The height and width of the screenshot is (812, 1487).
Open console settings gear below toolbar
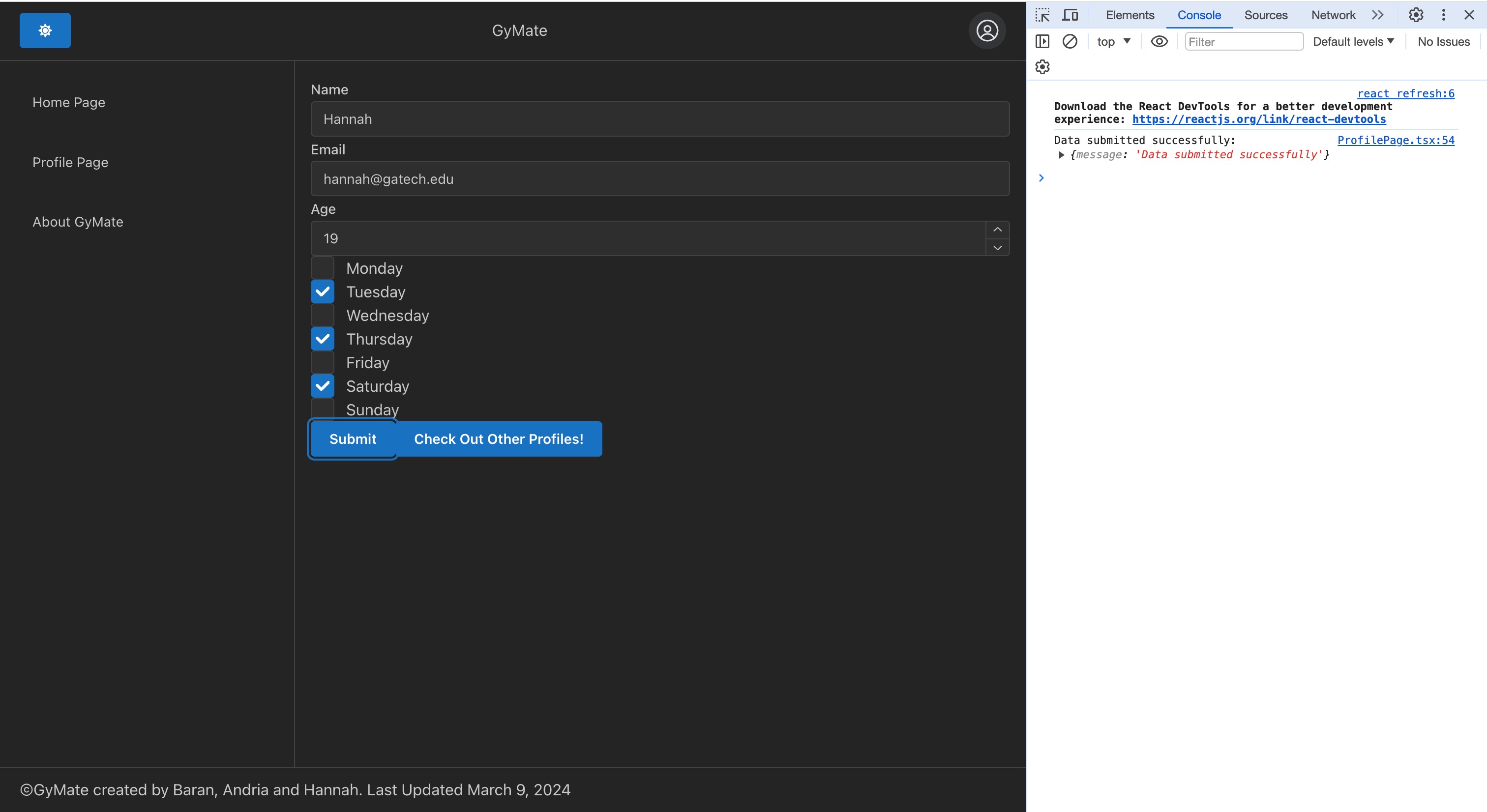[x=1042, y=67]
